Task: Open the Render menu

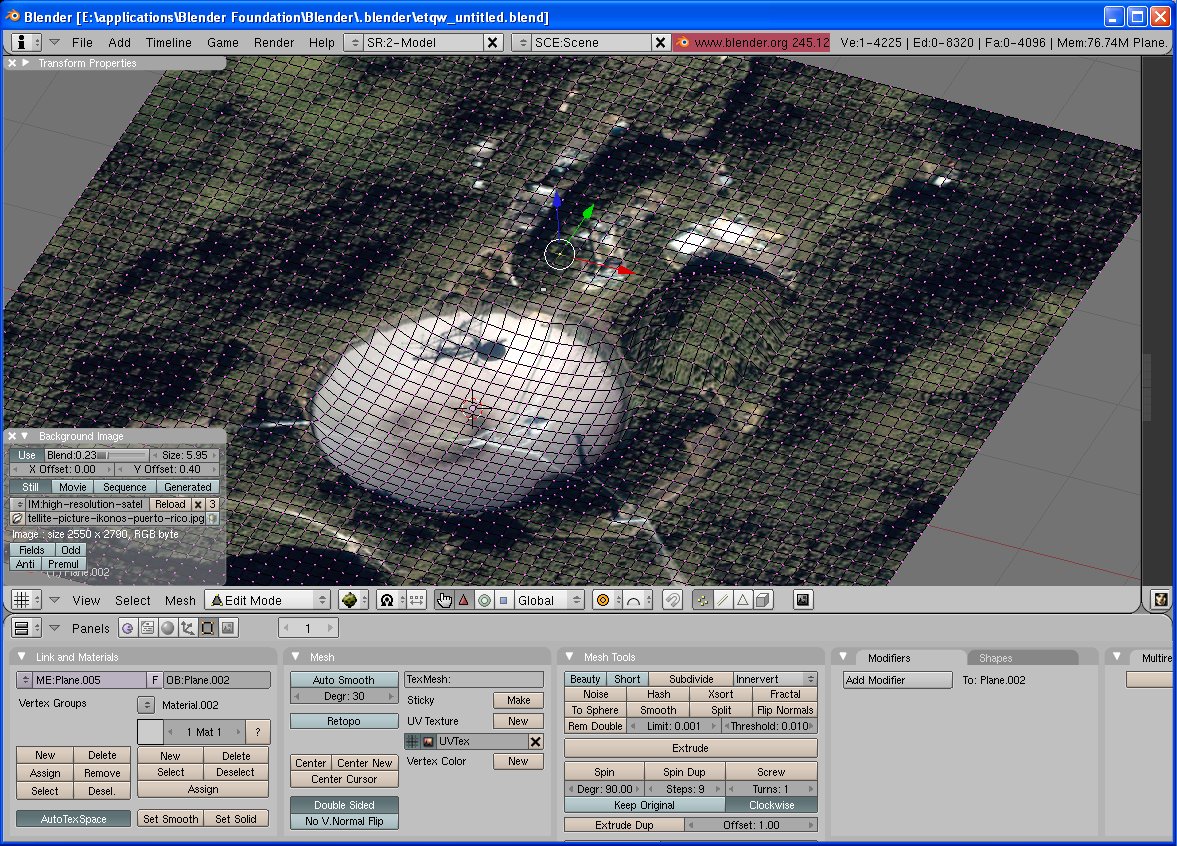Action: [x=273, y=43]
